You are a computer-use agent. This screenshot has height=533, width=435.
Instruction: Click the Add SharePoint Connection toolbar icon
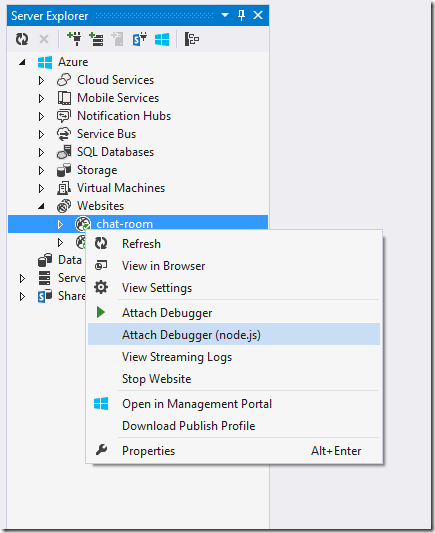(140, 39)
